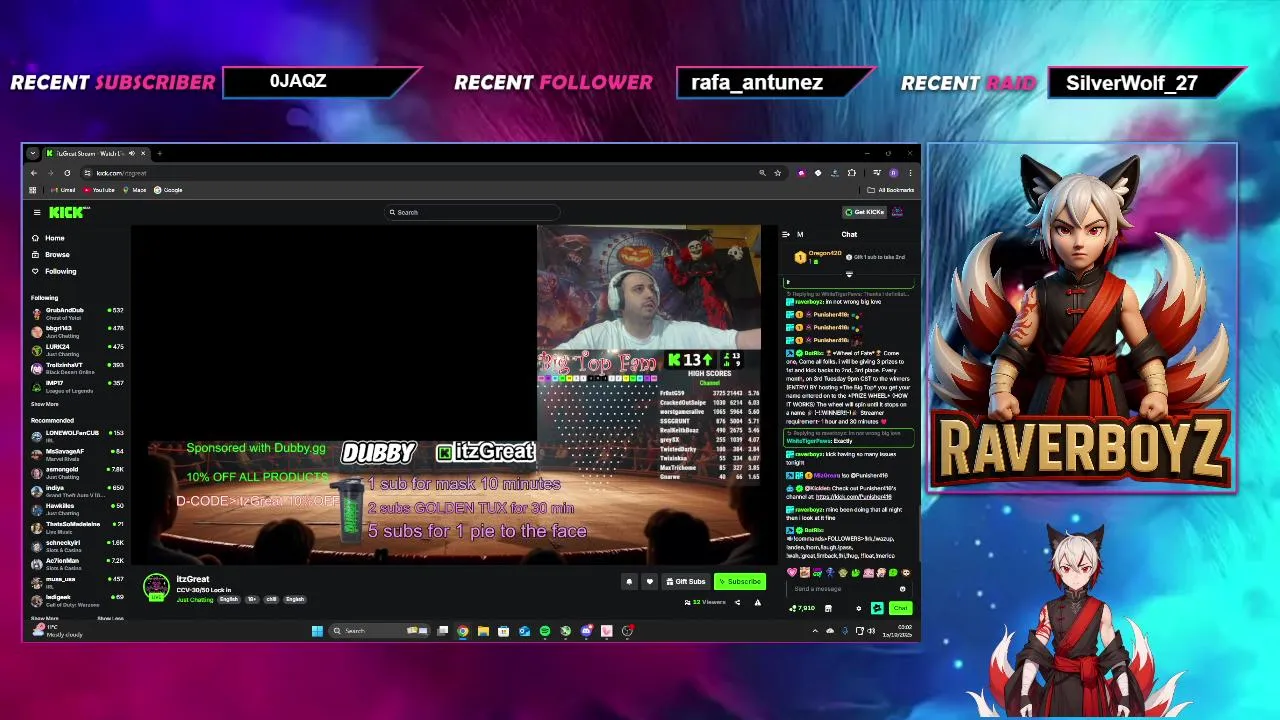Click the 7,910 channel points counter
This screenshot has width=1280, height=720.
pyautogui.click(x=802, y=608)
